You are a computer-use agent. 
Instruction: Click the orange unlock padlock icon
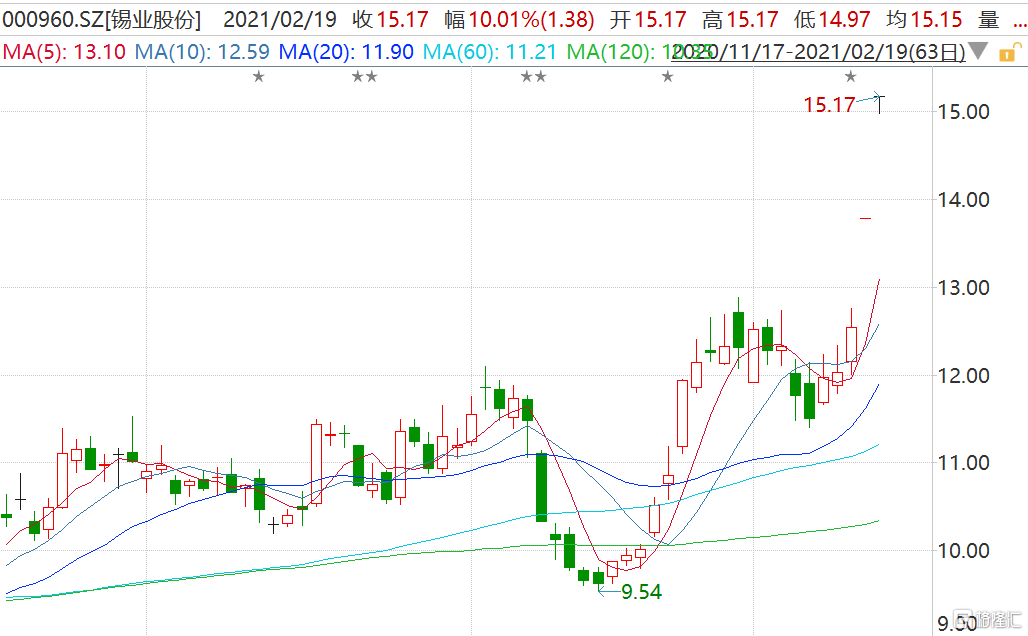[x=1010, y=52]
